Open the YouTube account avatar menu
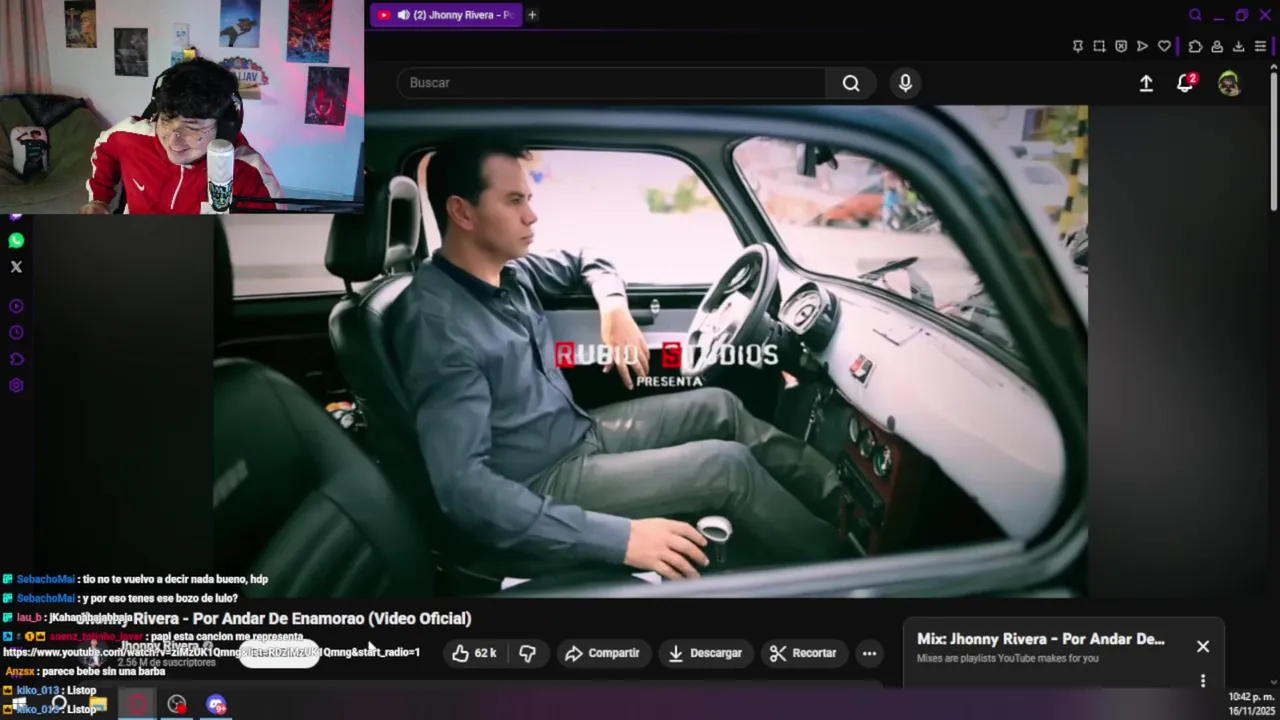 [1229, 84]
